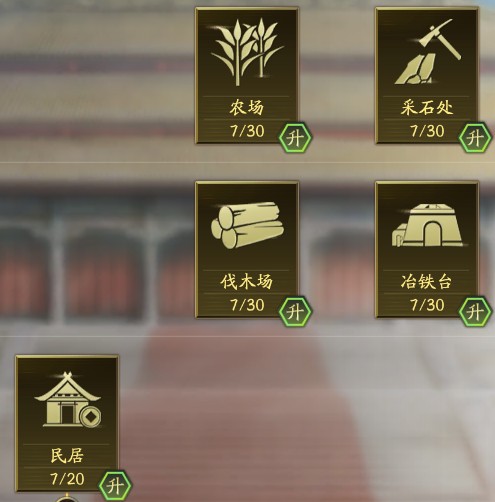
Task: Click the 7/20 level text on 民居
Action: 67,479
